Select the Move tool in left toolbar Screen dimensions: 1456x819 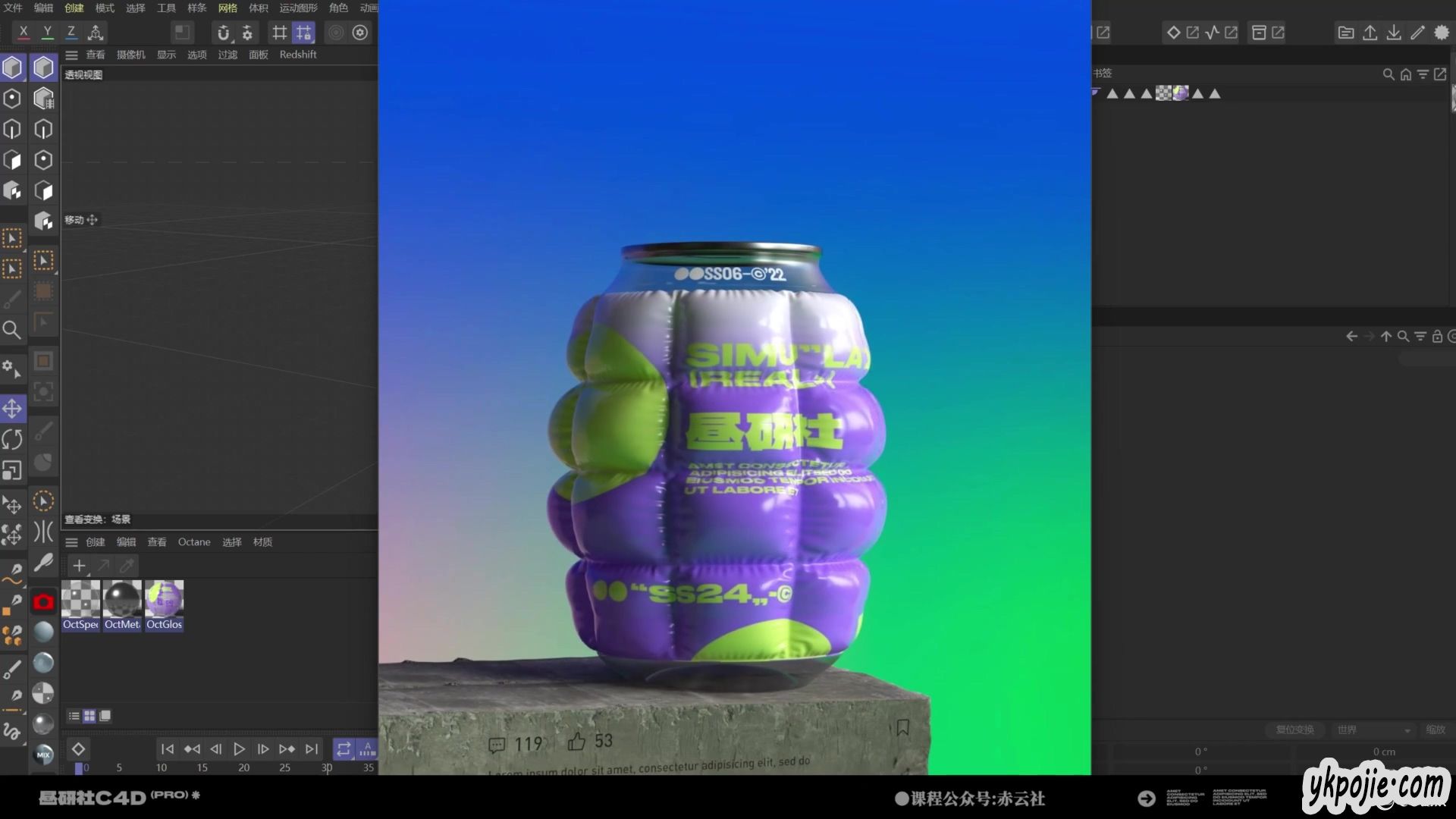pos(12,409)
